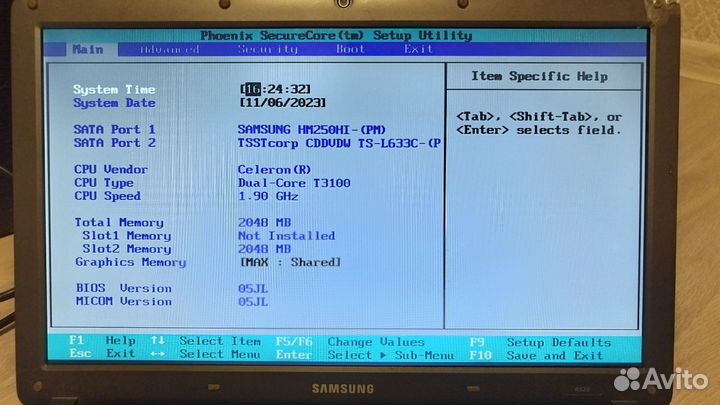The width and height of the screenshot is (720, 405).
Task: Click Total Memory 2048 MB value
Action: coord(264,223)
